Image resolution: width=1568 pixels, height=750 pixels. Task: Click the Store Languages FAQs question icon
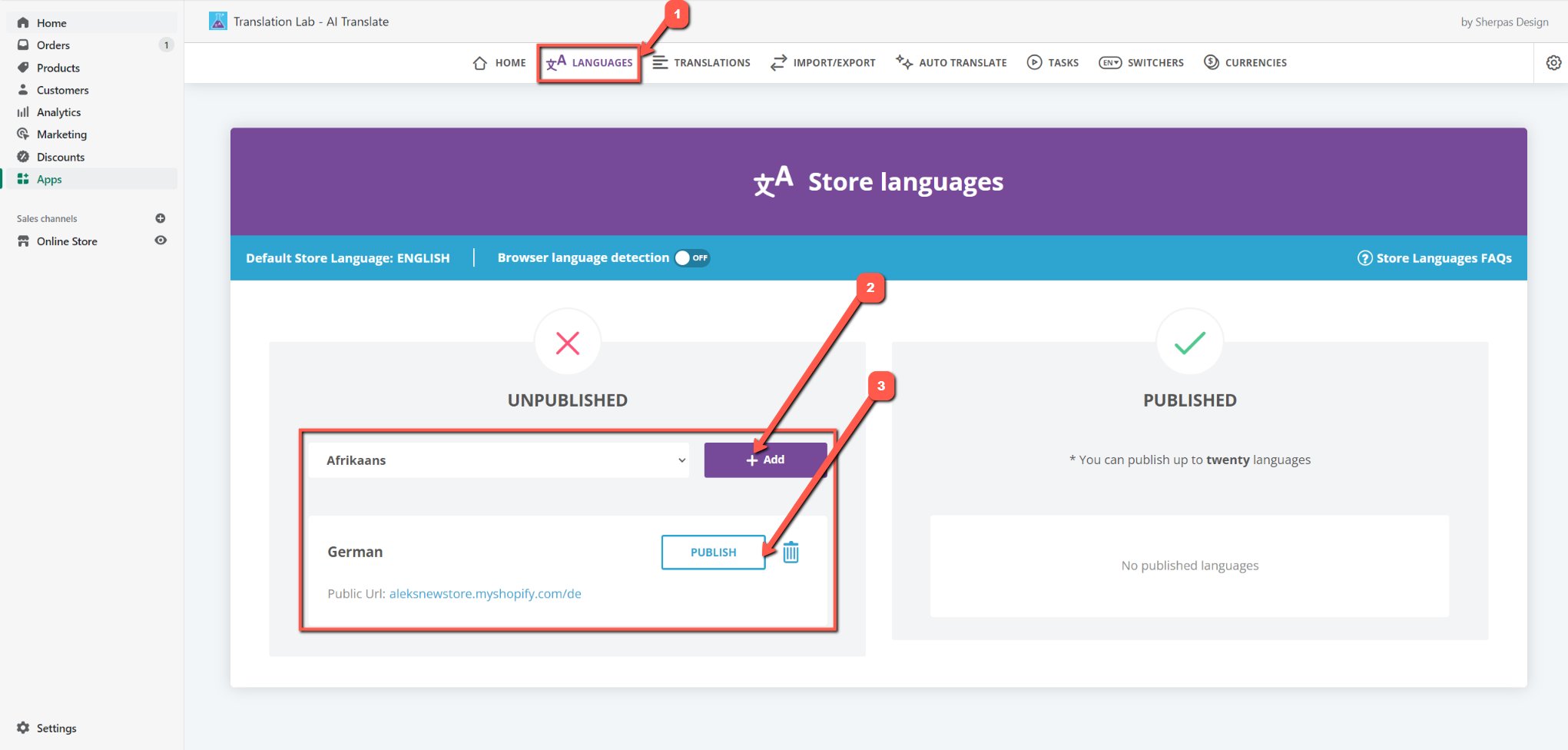click(x=1364, y=258)
